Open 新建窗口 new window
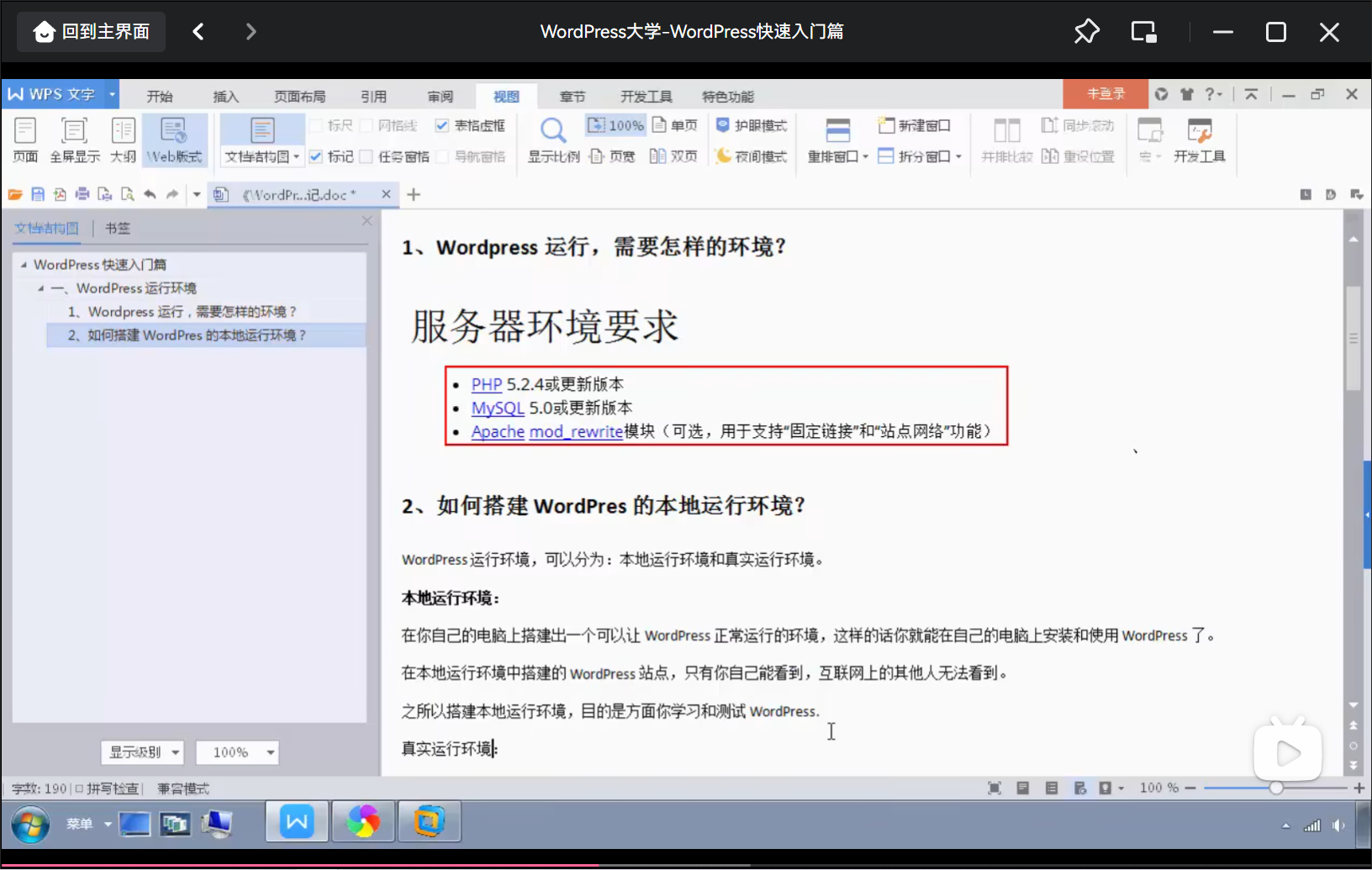The image size is (1372, 870). [915, 125]
